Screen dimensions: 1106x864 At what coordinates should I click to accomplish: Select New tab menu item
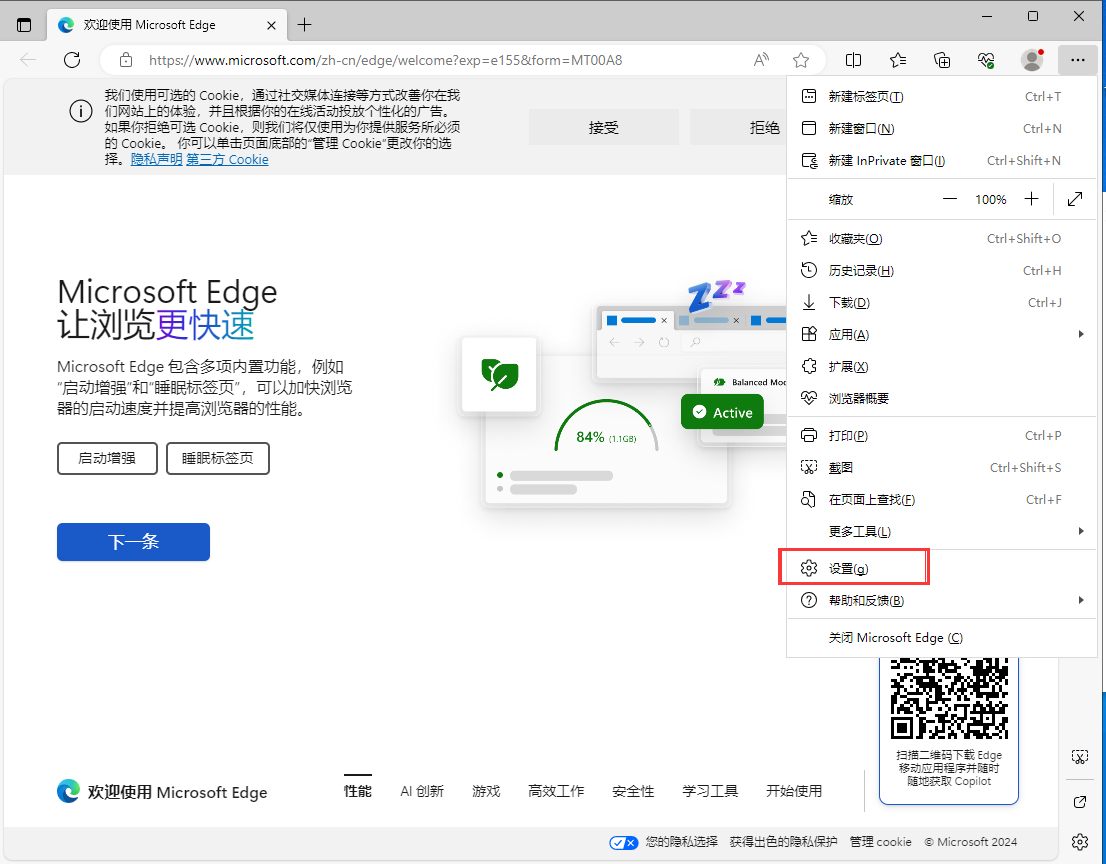(x=942, y=97)
